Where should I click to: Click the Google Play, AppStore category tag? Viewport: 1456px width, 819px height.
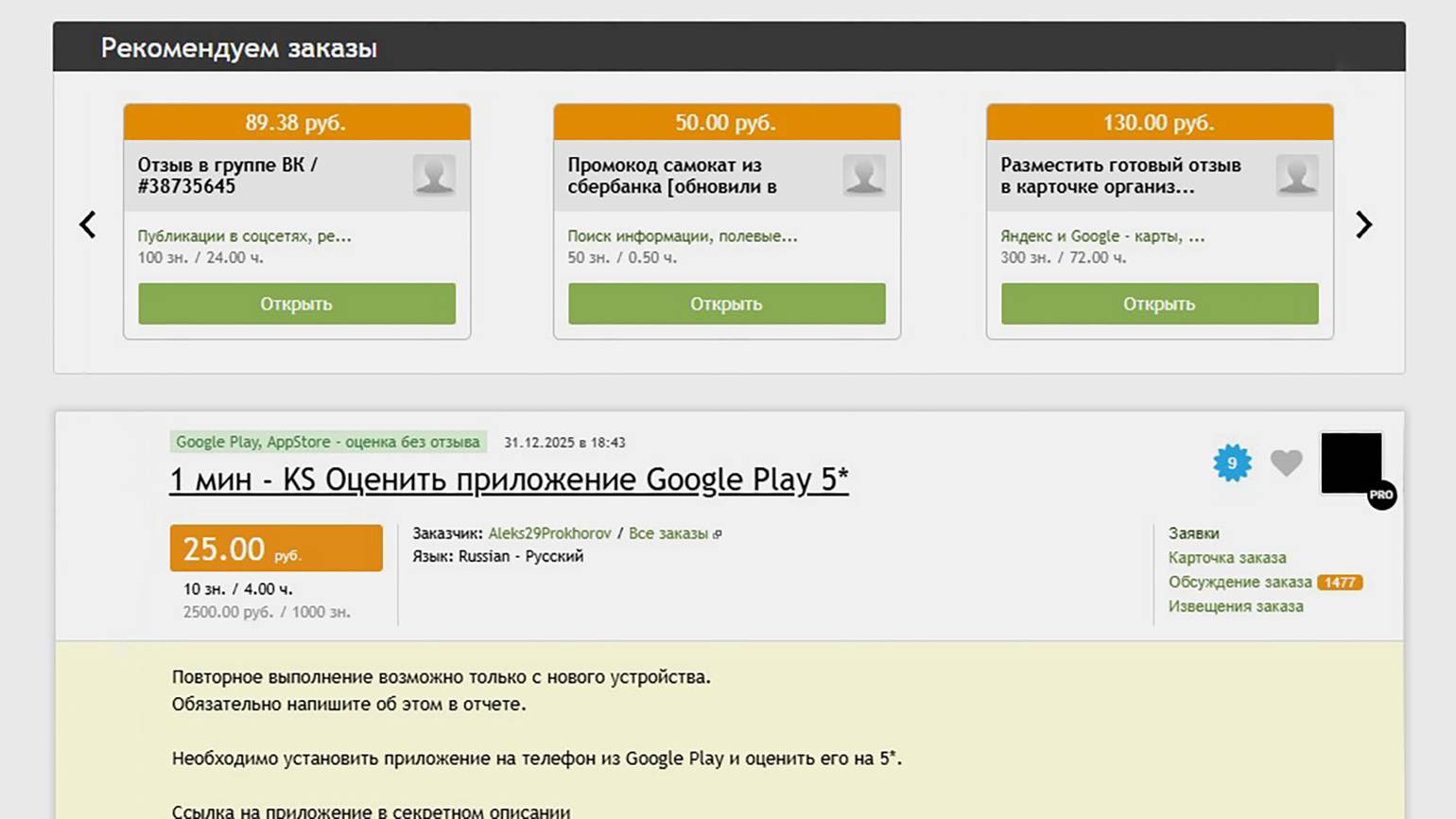pos(327,442)
